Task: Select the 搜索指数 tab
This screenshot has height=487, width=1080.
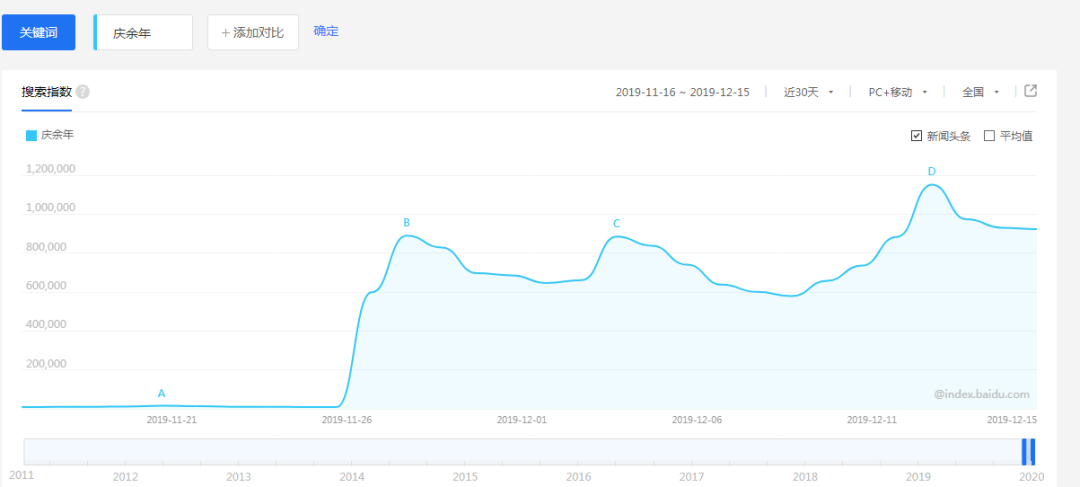Action: 47,92
